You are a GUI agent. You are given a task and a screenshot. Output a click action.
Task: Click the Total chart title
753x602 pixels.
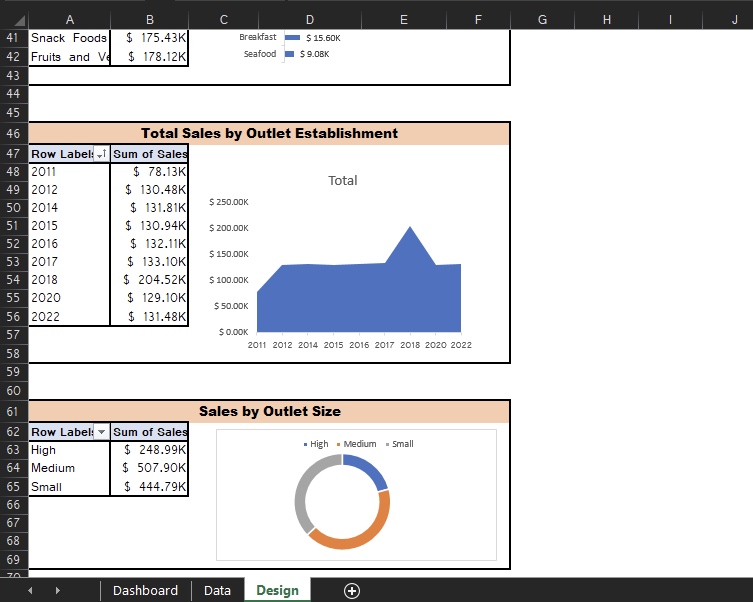342,181
